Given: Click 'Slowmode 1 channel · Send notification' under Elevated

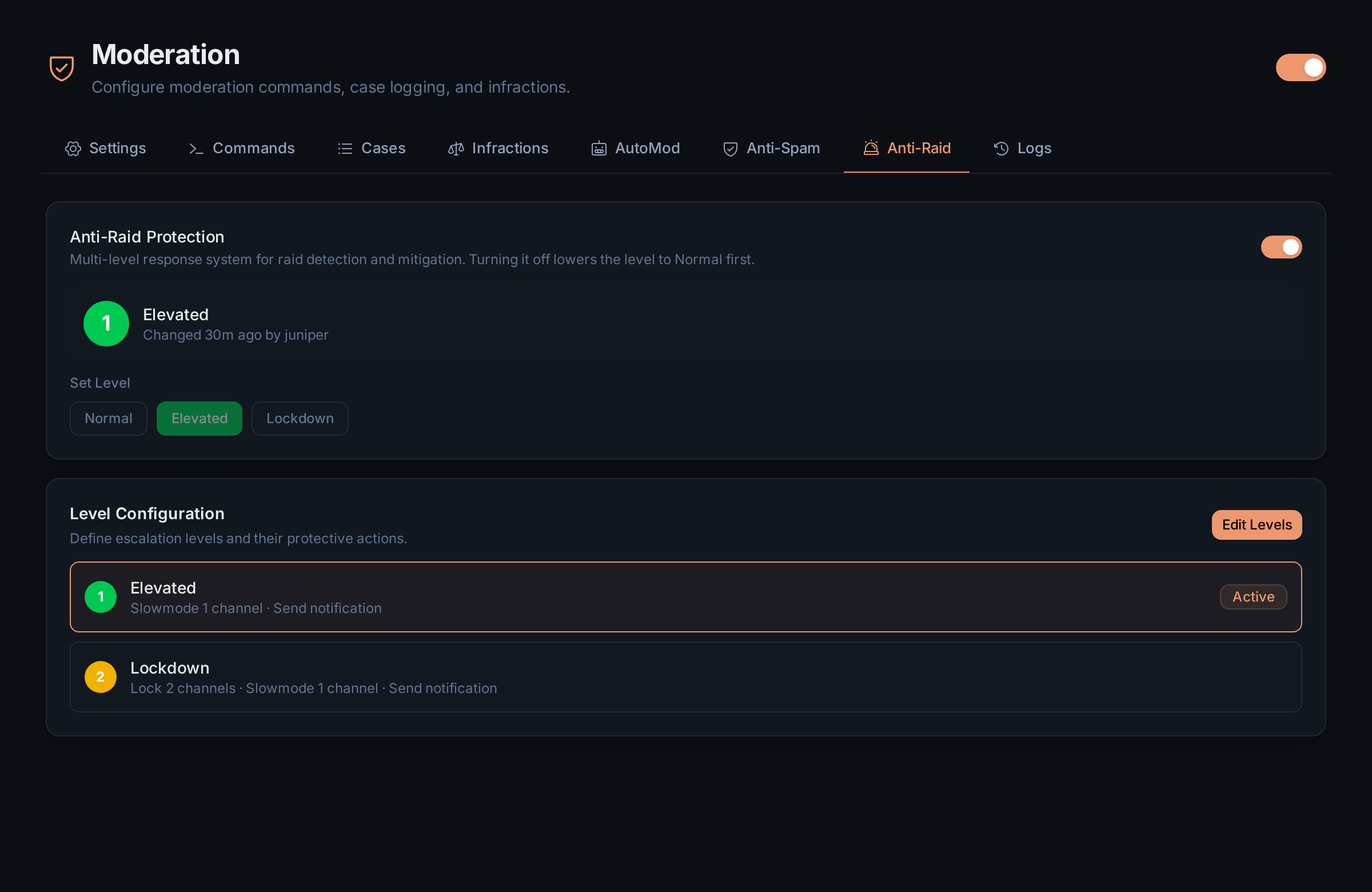Looking at the screenshot, I should pyautogui.click(x=256, y=608).
